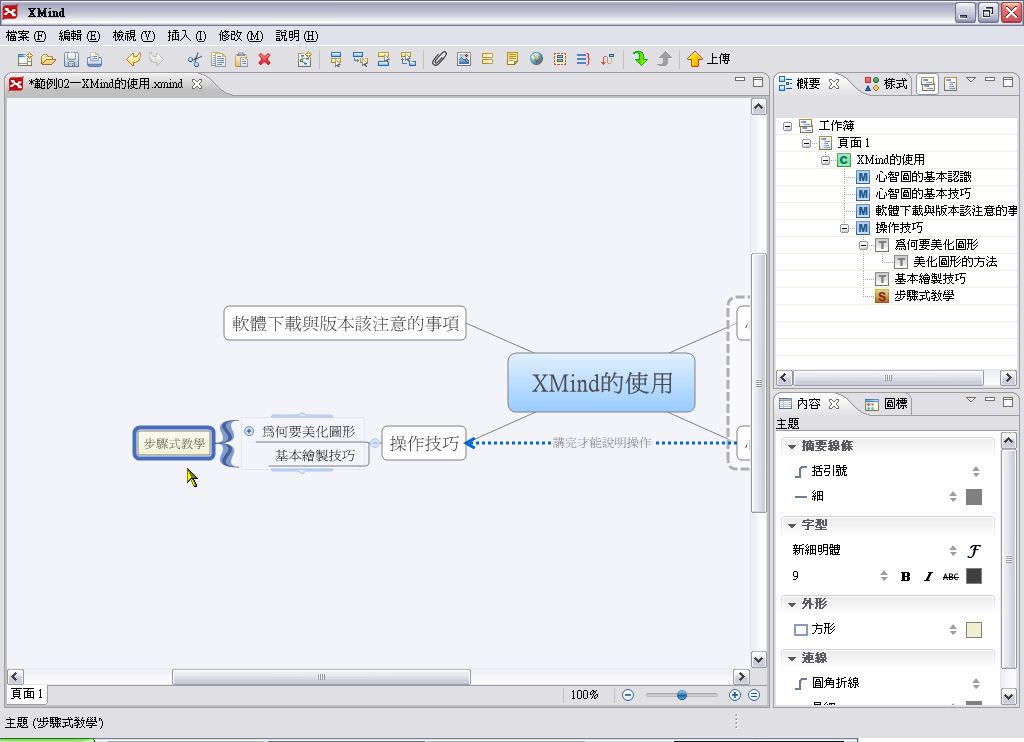Viewport: 1024px width, 742px height.
Task: Collapse the 字型 section
Action: (792, 525)
